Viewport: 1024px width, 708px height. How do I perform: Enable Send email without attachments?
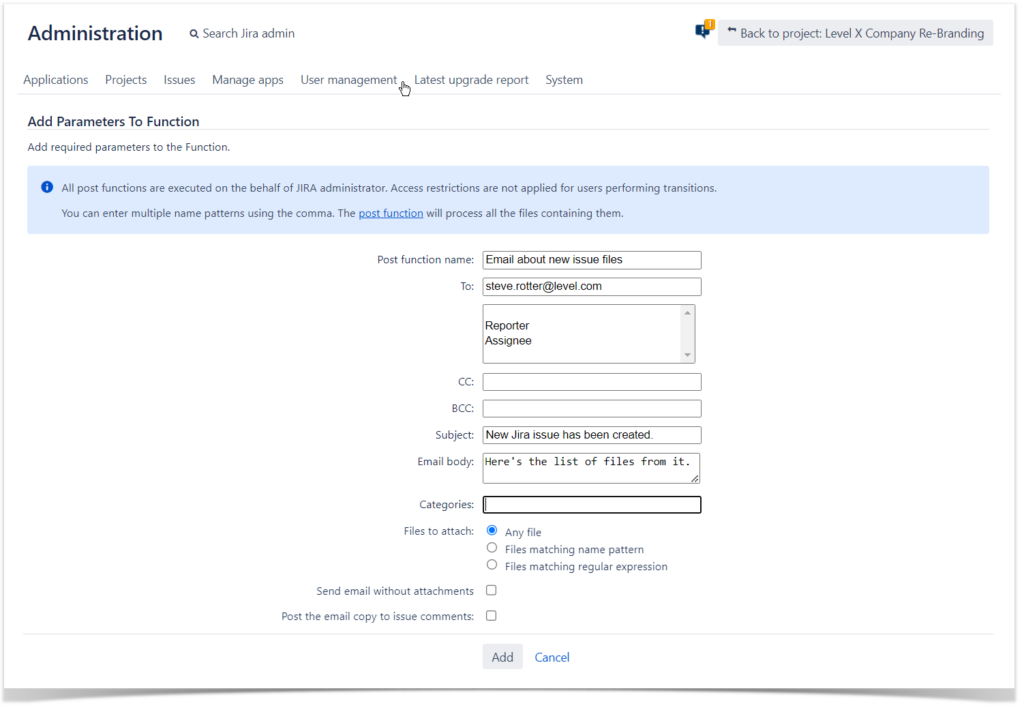[x=491, y=590]
